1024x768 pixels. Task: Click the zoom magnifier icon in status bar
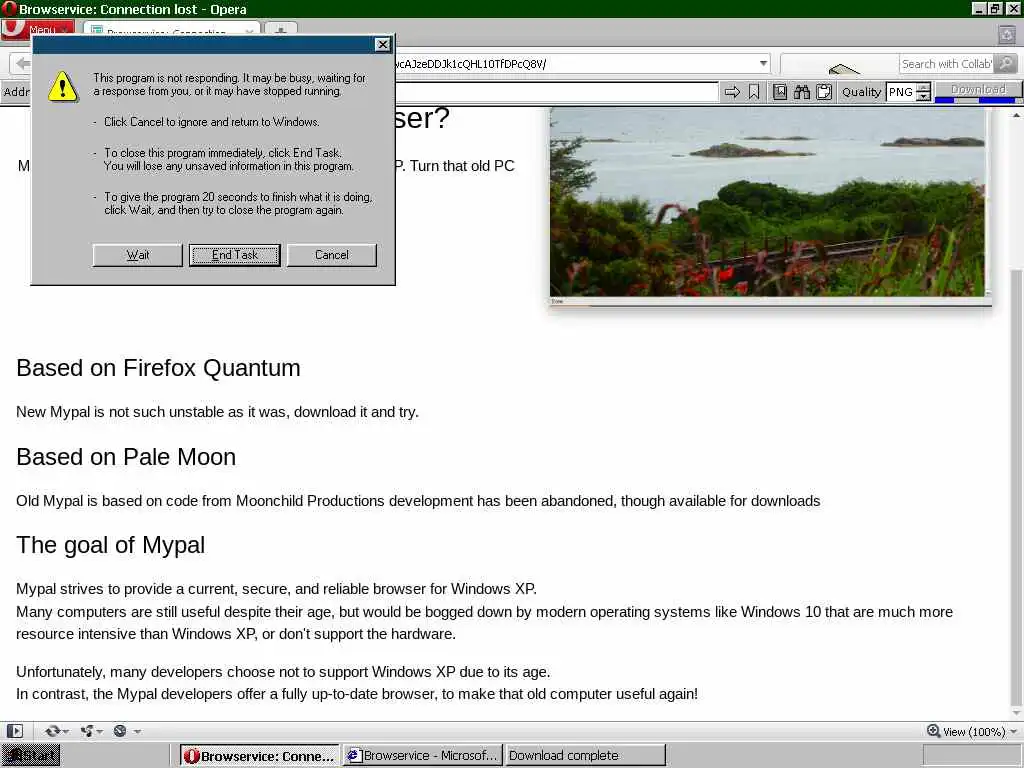pos(933,731)
